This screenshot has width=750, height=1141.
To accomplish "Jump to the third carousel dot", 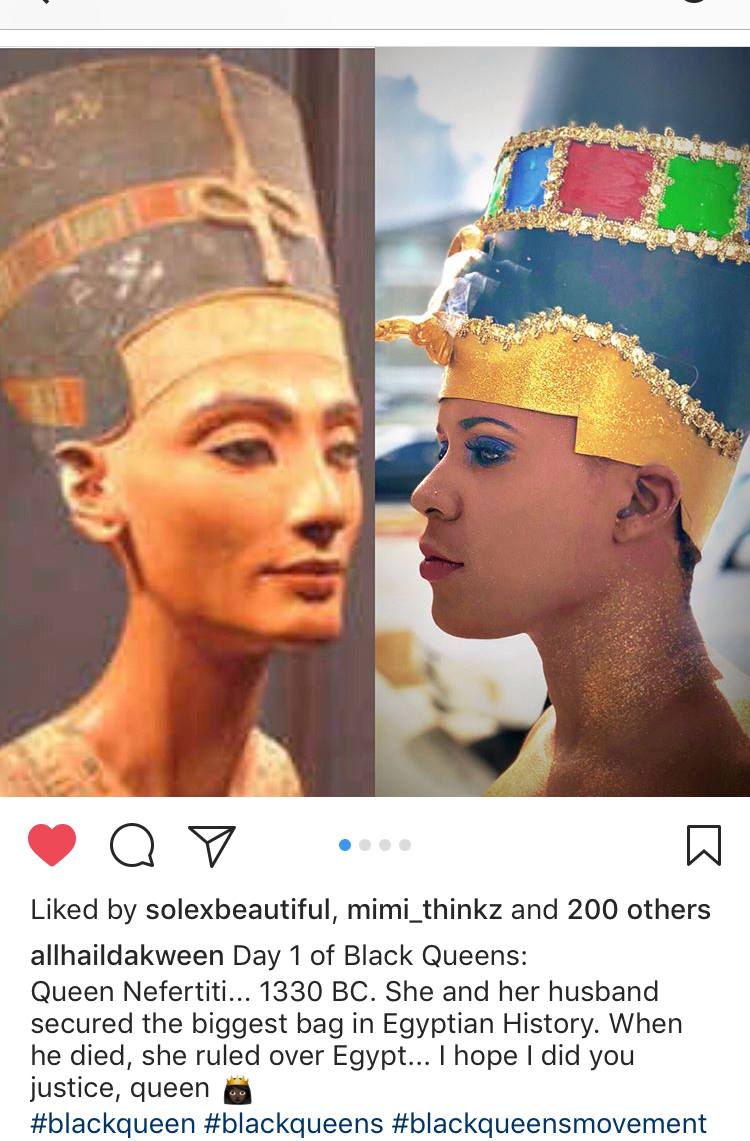I will pos(385,845).
